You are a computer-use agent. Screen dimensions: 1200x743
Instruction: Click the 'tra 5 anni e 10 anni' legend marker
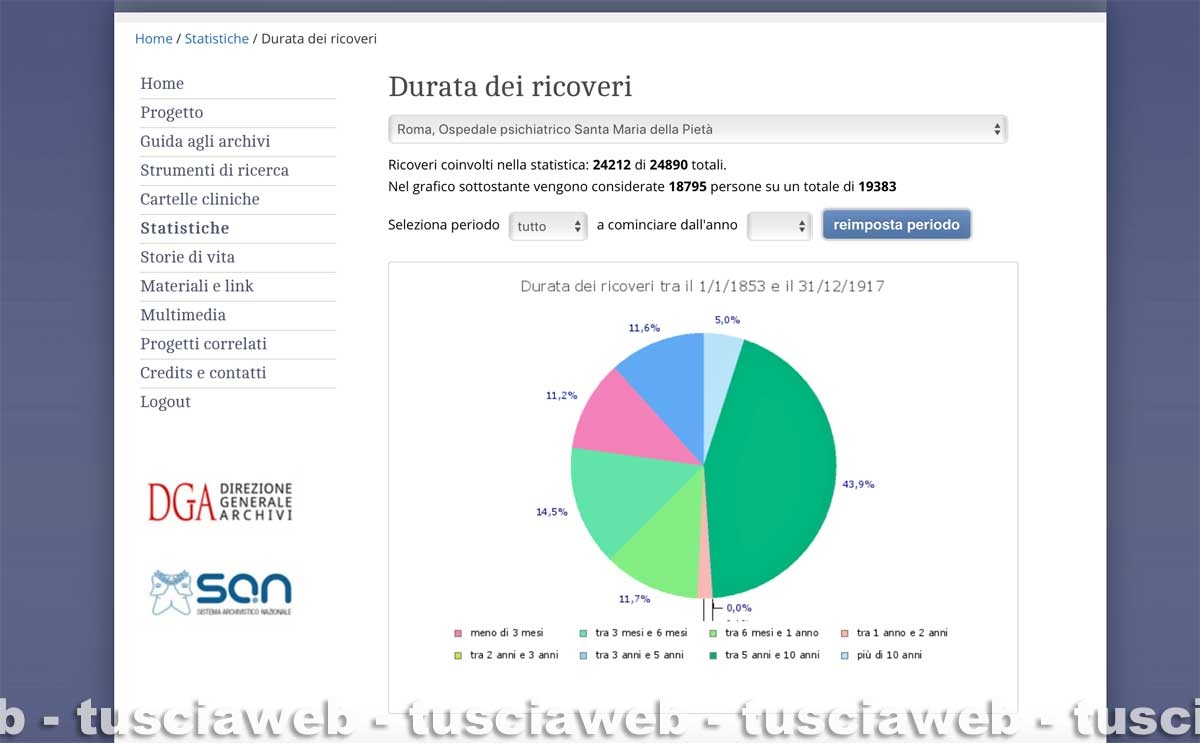[712, 655]
